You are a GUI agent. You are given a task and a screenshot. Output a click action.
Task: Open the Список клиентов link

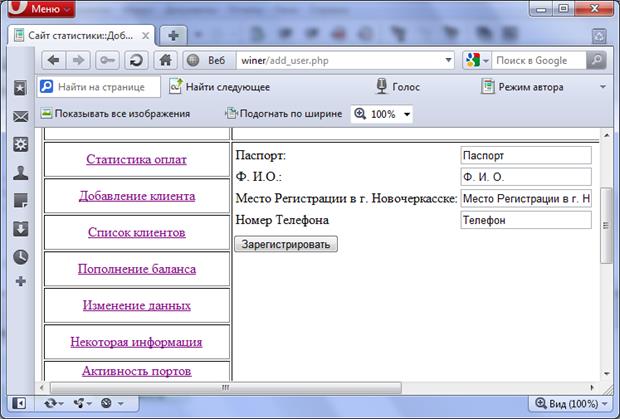[x=137, y=232]
